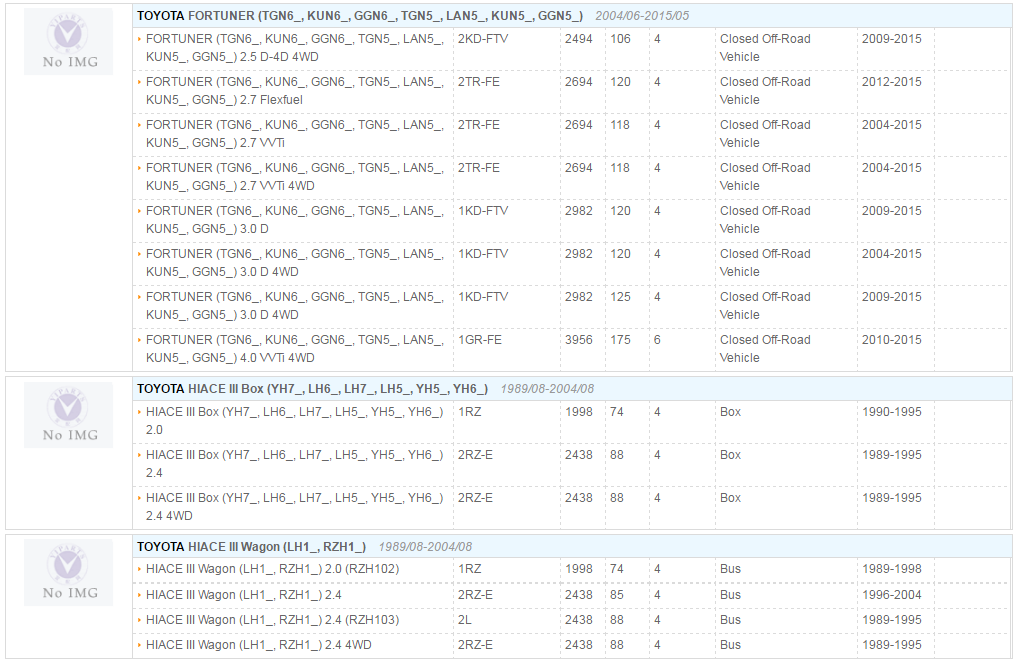Viewport: 1019px width, 662px height.
Task: Open the TOYOTA HIACE III Wagon heading
Action: pos(251,546)
